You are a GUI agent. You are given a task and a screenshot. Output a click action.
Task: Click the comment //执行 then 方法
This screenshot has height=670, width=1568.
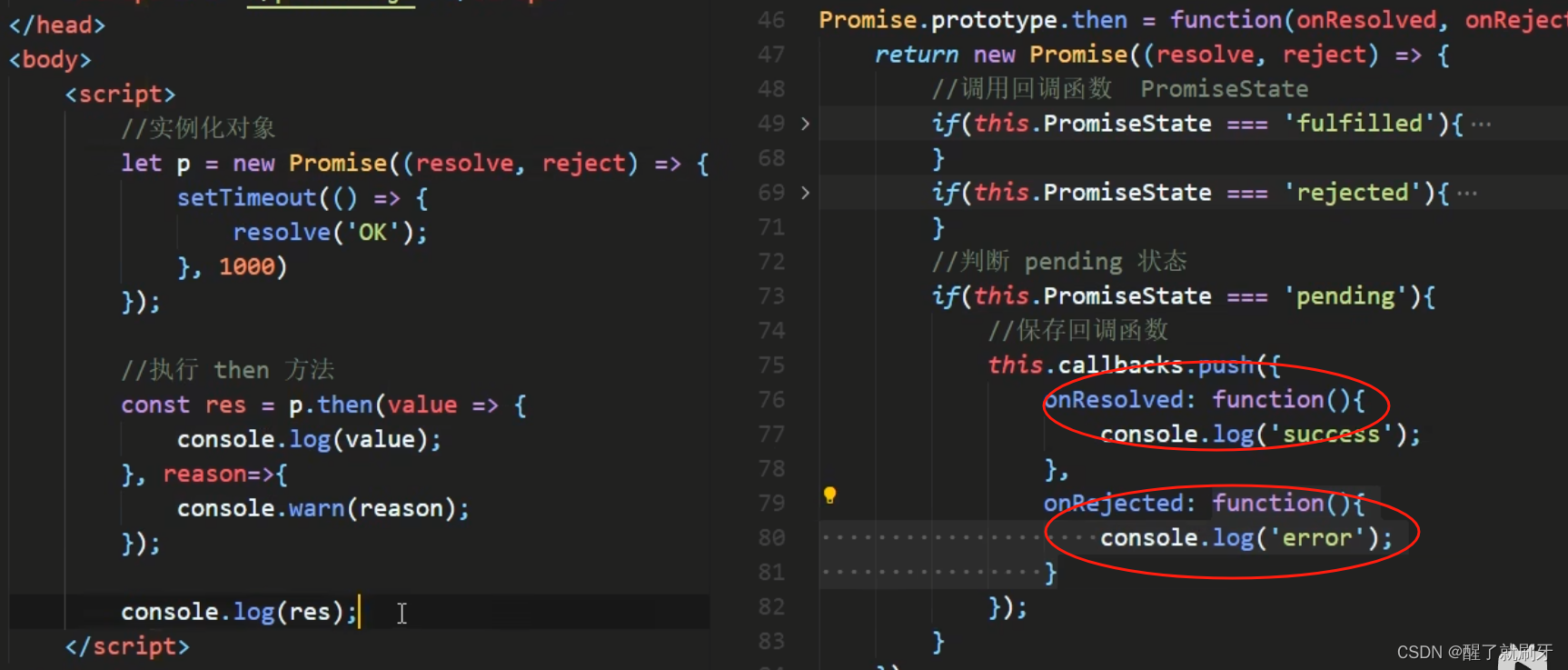(x=228, y=370)
